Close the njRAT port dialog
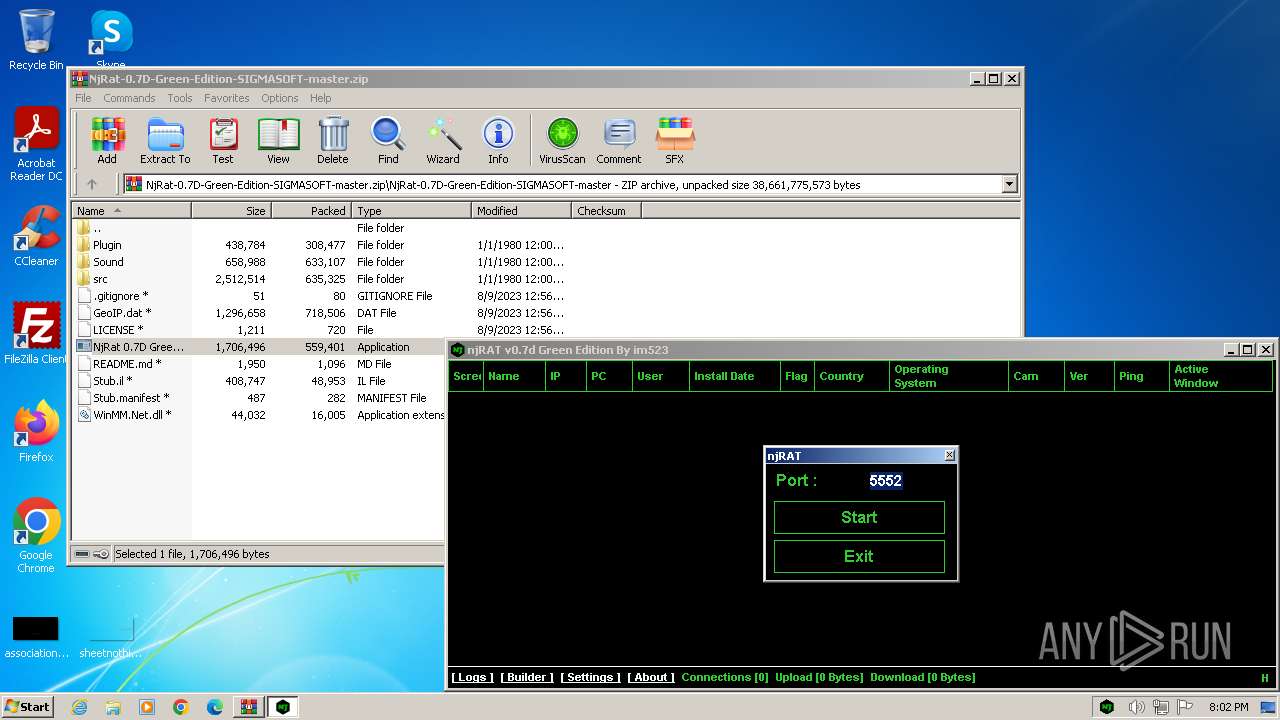The image size is (1280, 720). (949, 456)
